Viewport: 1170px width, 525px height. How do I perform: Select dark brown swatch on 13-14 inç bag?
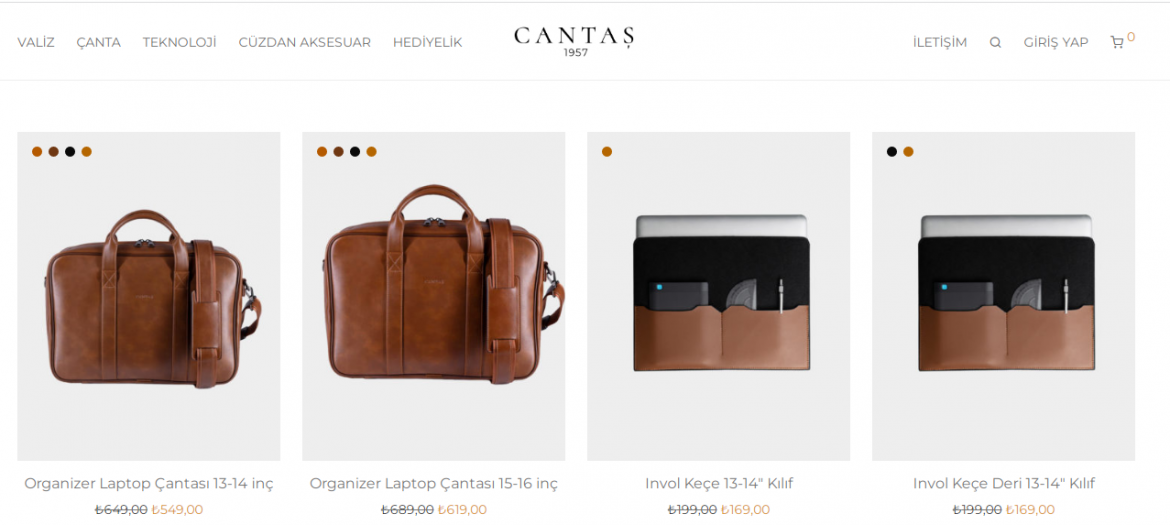pos(54,151)
